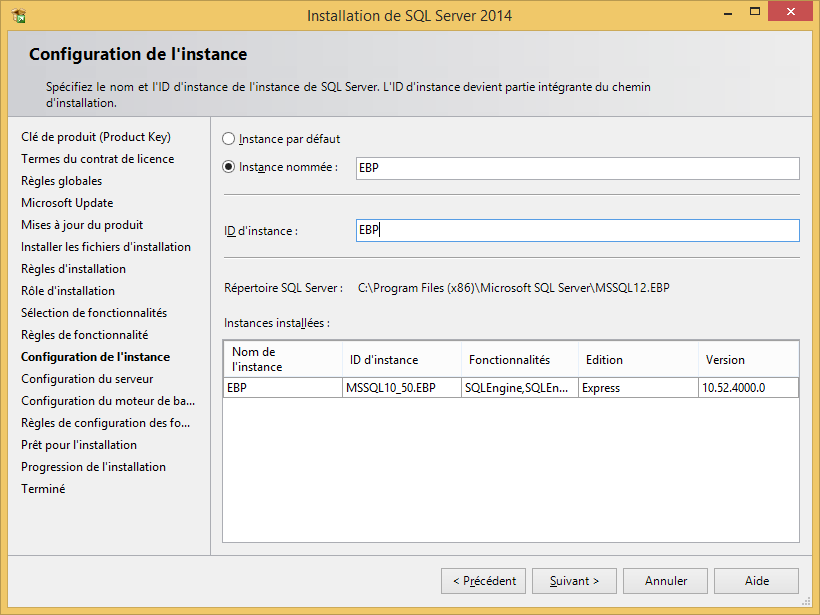This screenshot has width=820, height=615.
Task: Click 'Règles de fonctionnalité' step
Action: coord(84,335)
